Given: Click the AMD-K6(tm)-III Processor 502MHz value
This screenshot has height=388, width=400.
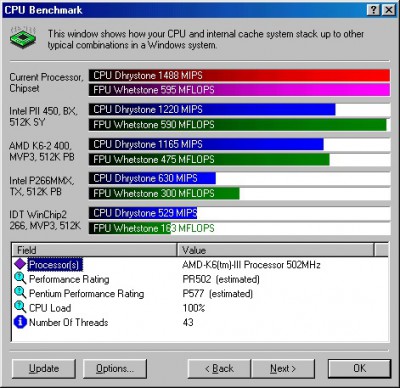Looking at the screenshot, I should 251,265.
